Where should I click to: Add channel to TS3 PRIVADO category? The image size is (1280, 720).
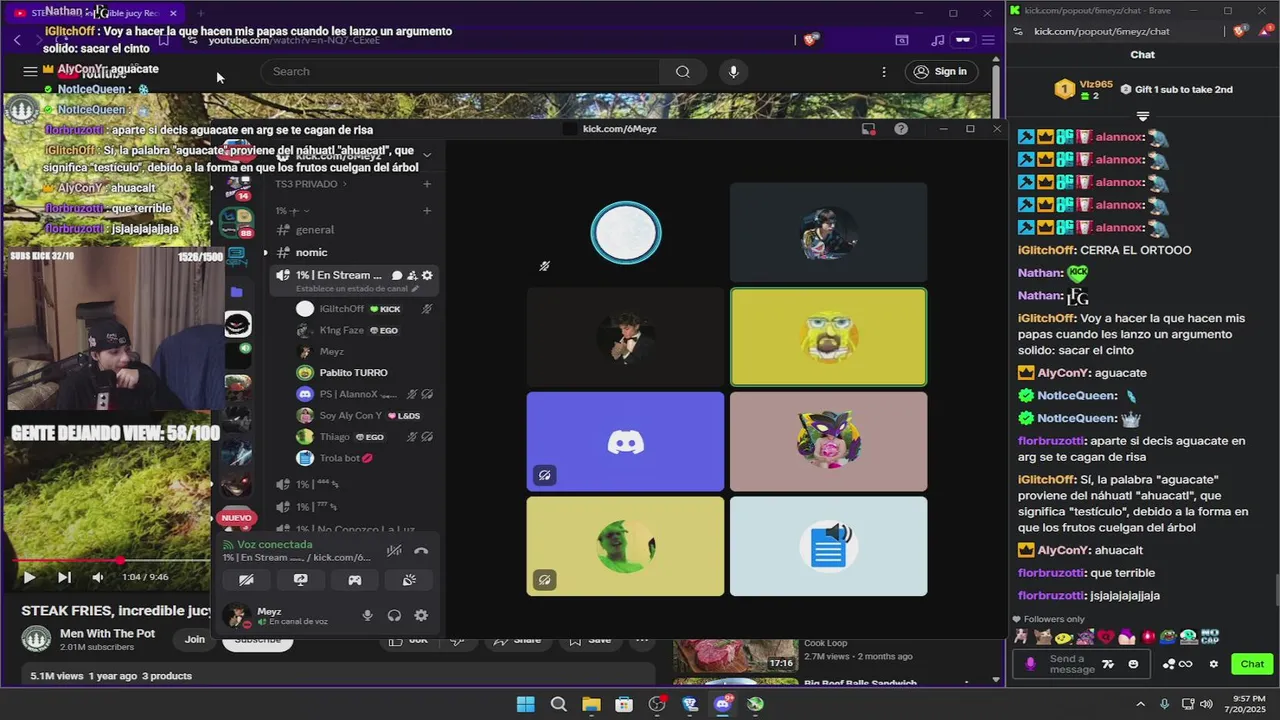click(x=427, y=184)
